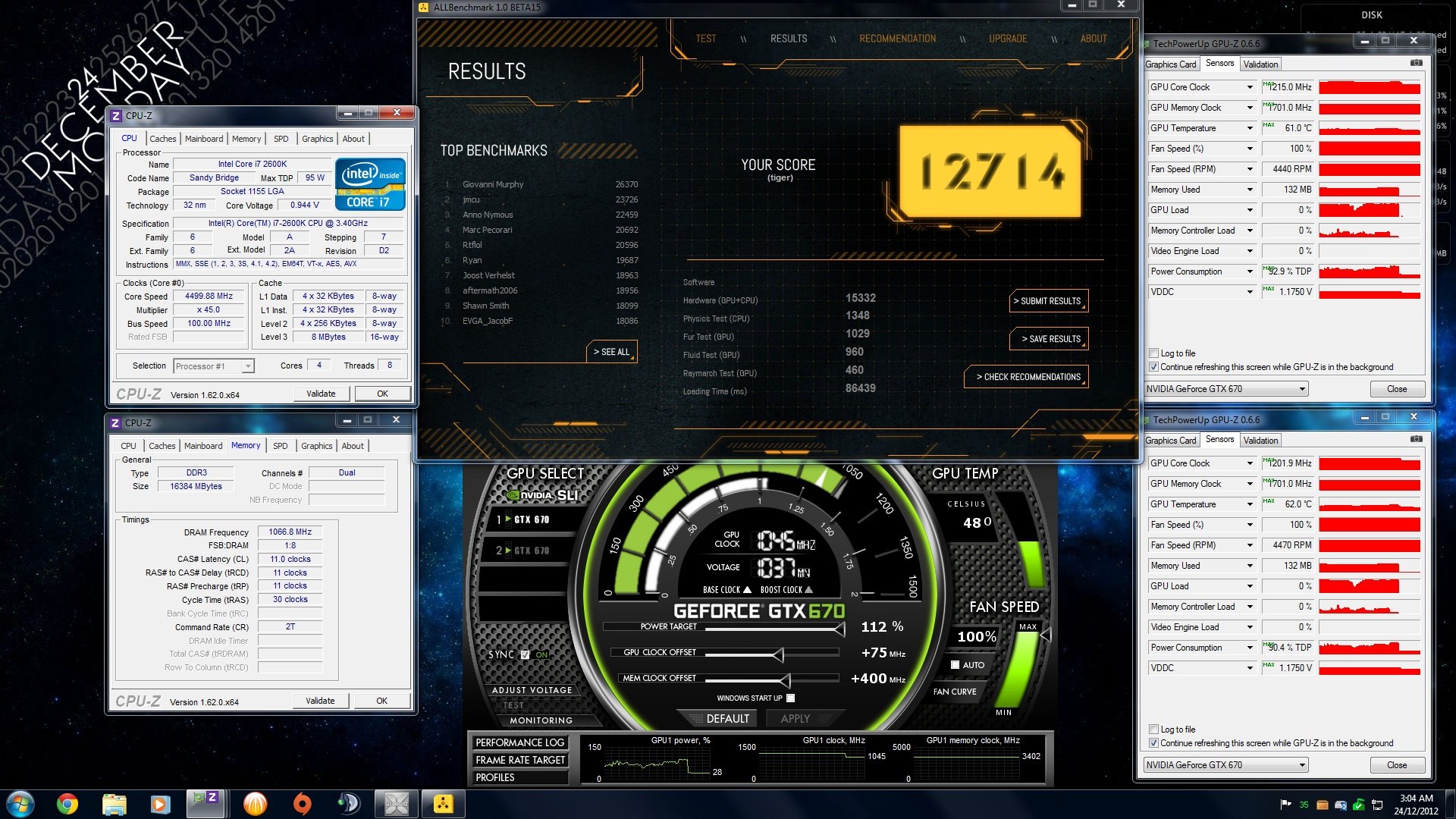Click SAVE RESULTS button

[1050, 339]
